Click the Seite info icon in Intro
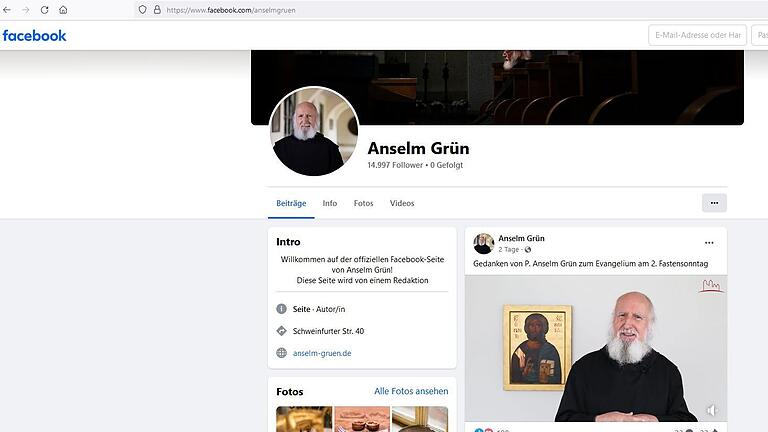 click(x=281, y=309)
